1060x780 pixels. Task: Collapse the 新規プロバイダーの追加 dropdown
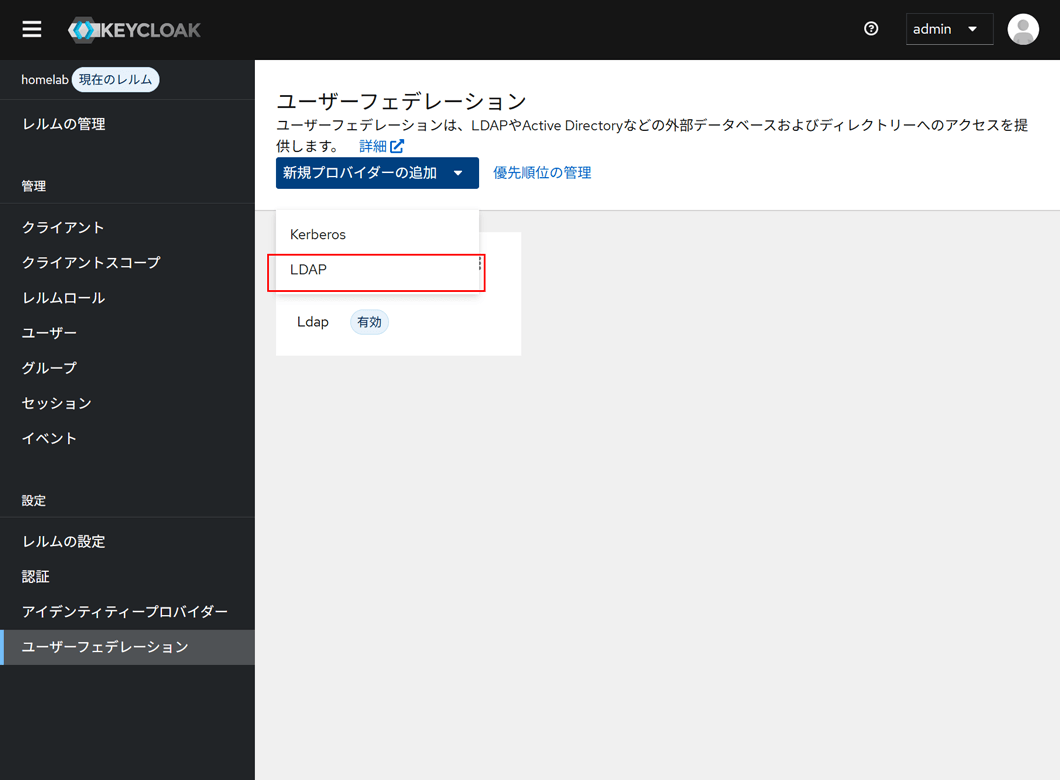(376, 173)
